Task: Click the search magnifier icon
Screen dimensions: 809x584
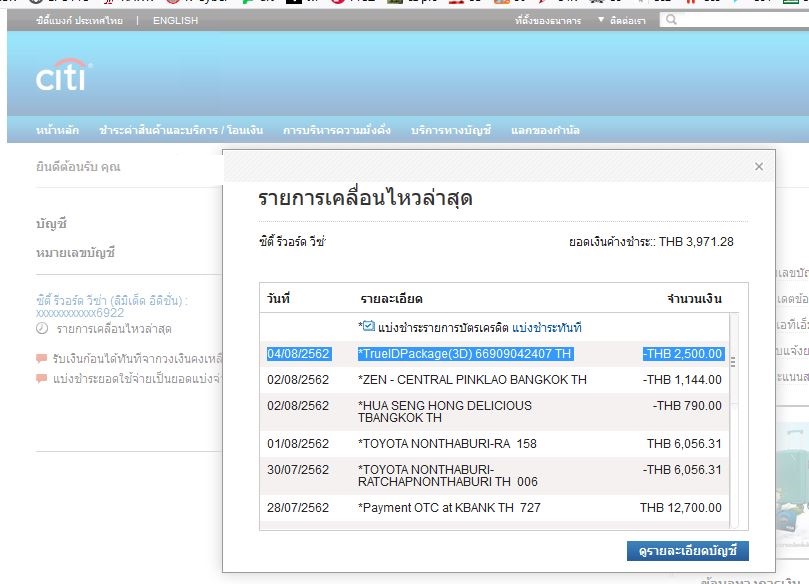Action: pos(671,20)
